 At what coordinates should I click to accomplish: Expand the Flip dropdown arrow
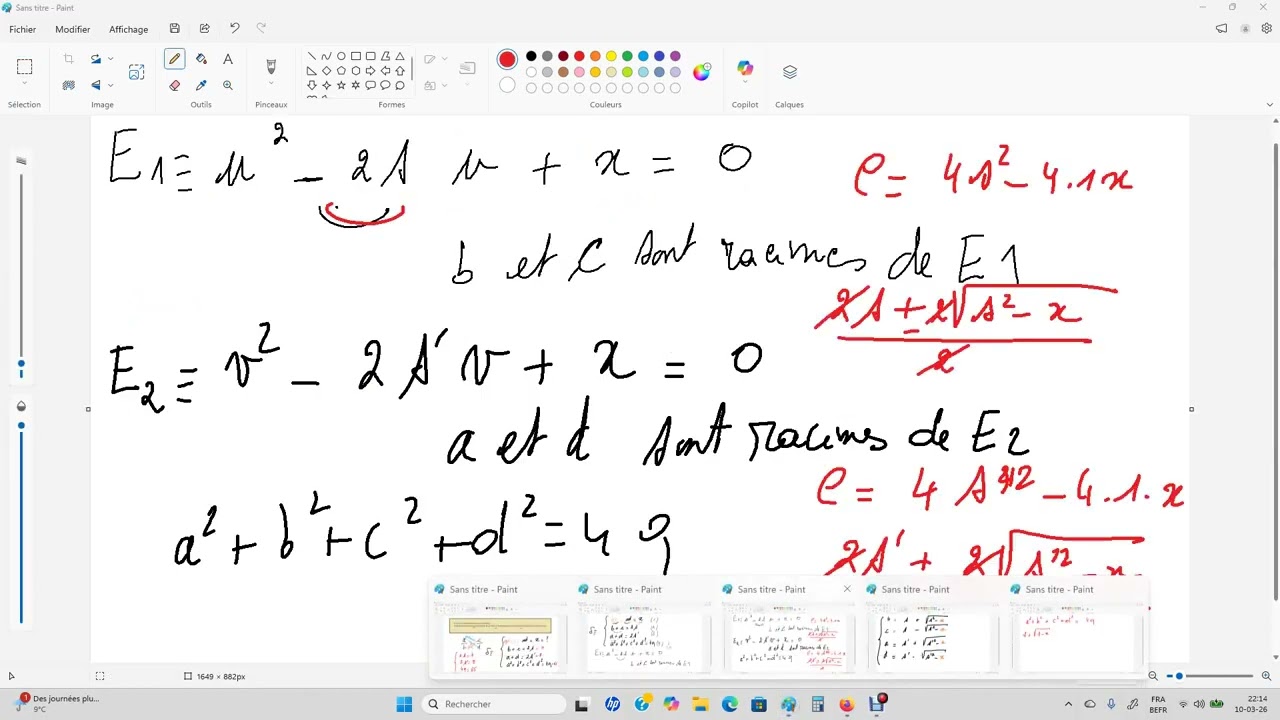point(110,85)
